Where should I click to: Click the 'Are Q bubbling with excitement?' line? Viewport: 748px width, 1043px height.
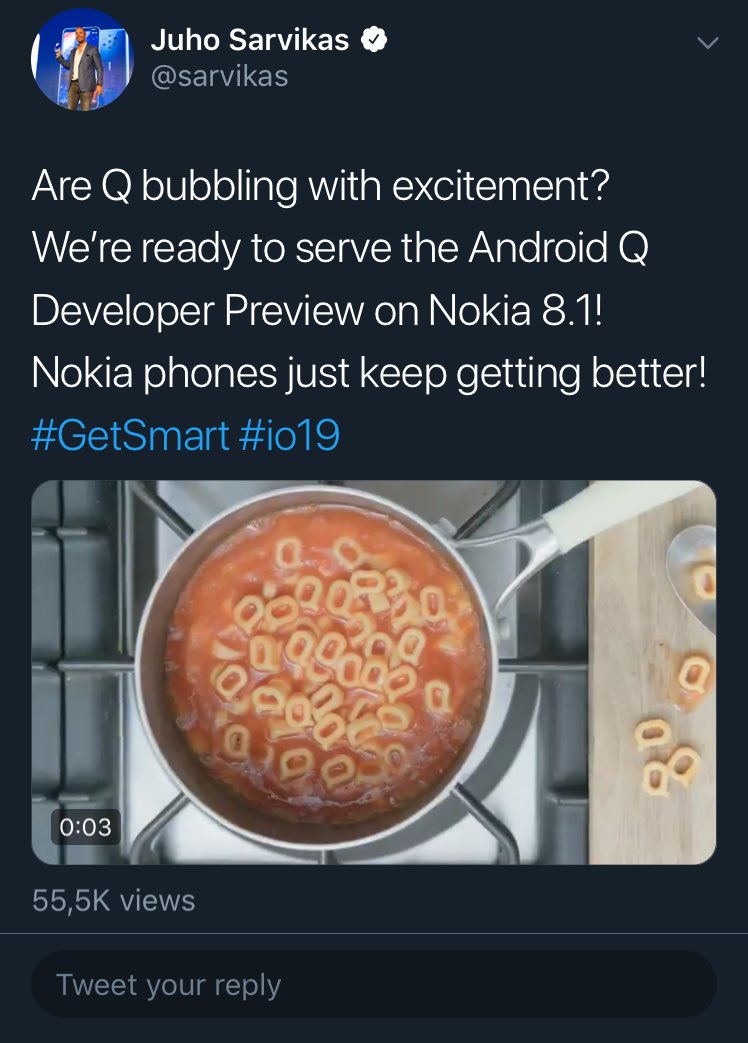[320, 186]
